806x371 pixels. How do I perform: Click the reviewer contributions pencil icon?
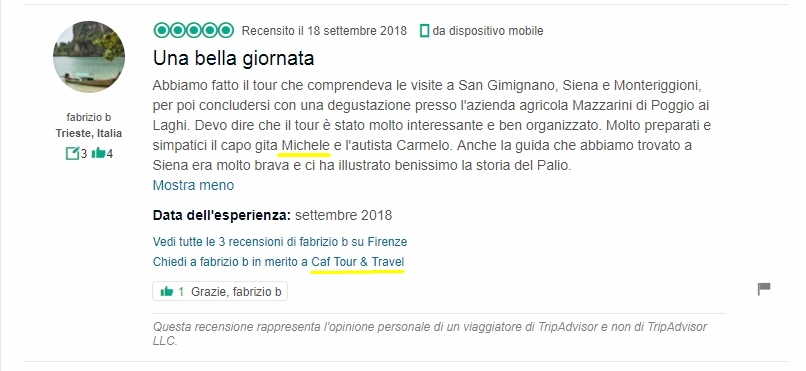(72, 153)
